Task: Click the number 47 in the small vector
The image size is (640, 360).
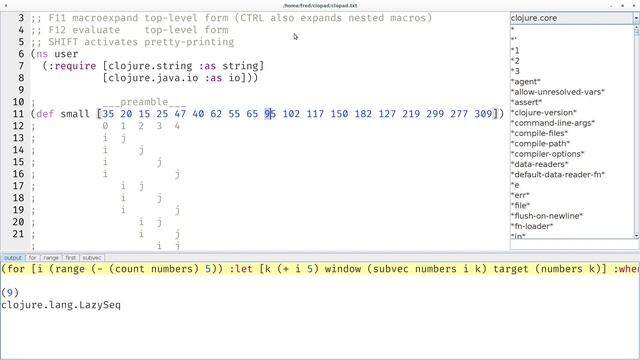Action: 180,114
